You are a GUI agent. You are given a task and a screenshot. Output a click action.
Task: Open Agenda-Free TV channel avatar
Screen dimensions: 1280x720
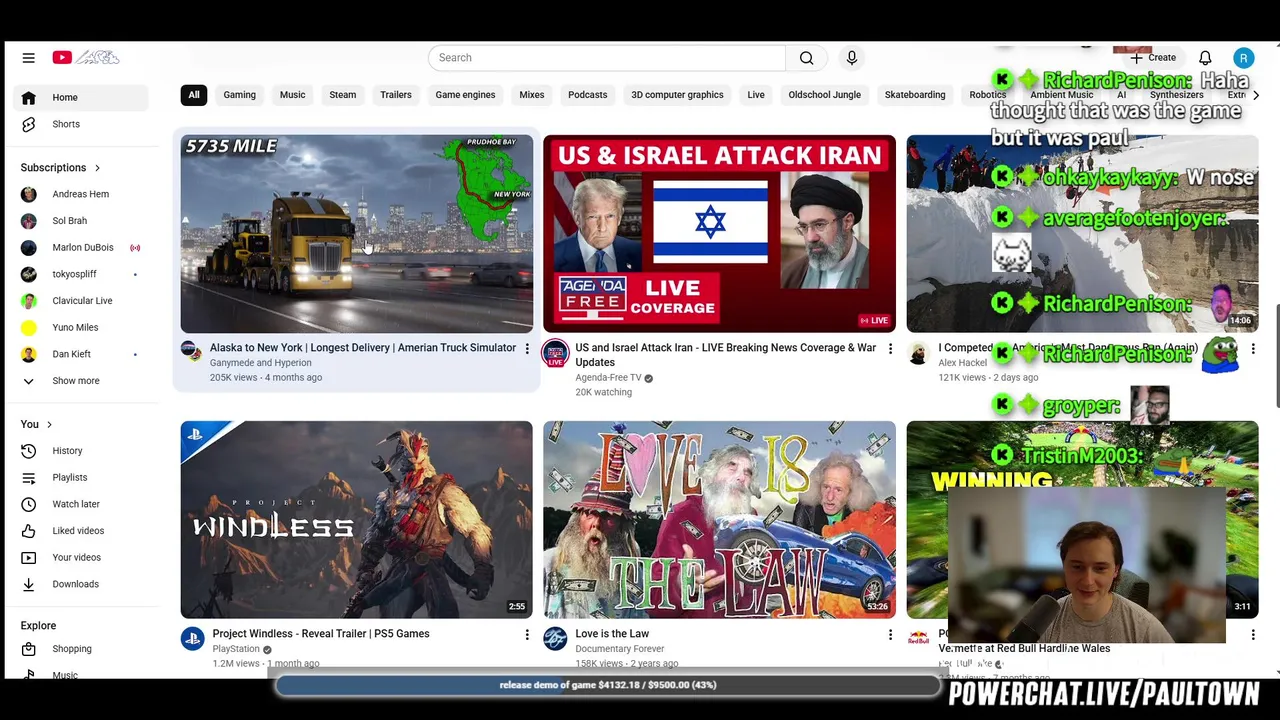click(x=555, y=353)
